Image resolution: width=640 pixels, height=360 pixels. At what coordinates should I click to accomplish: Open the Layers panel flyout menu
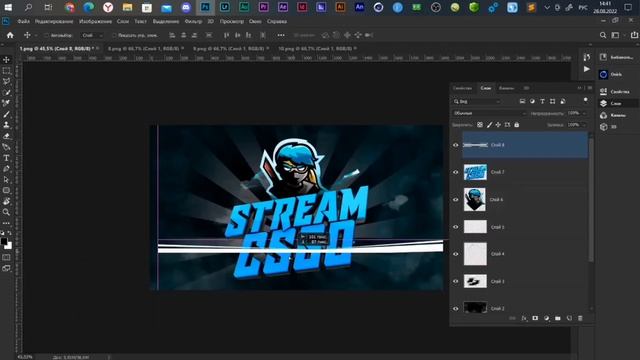pyautogui.click(x=589, y=88)
